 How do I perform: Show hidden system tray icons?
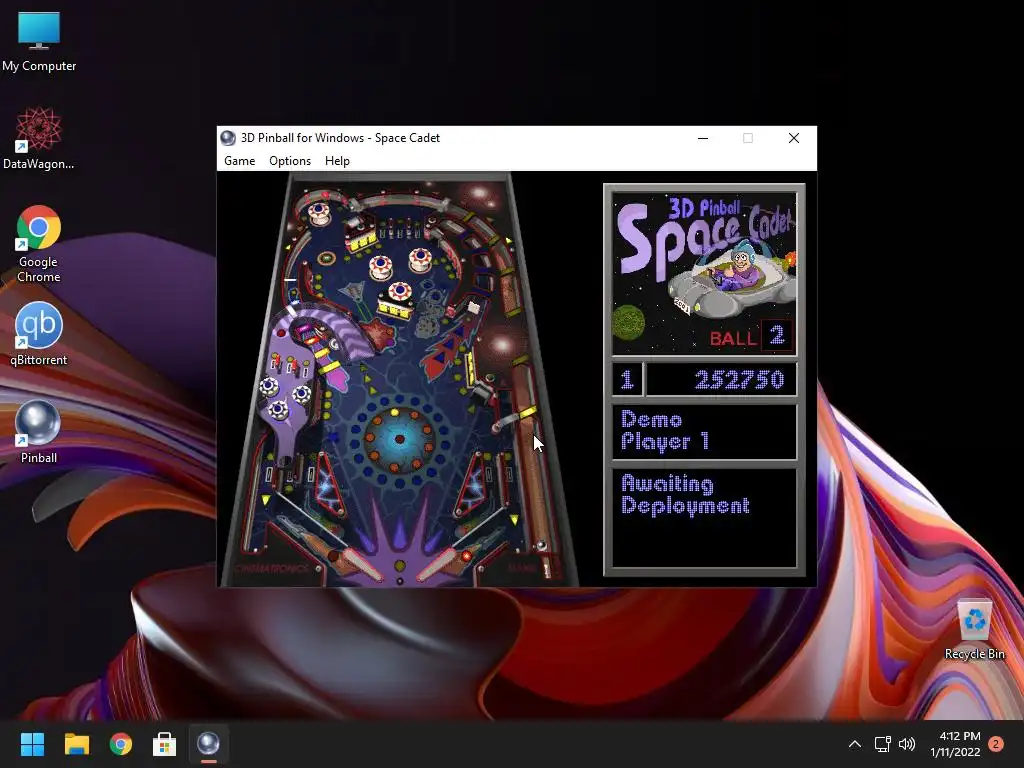[855, 744]
